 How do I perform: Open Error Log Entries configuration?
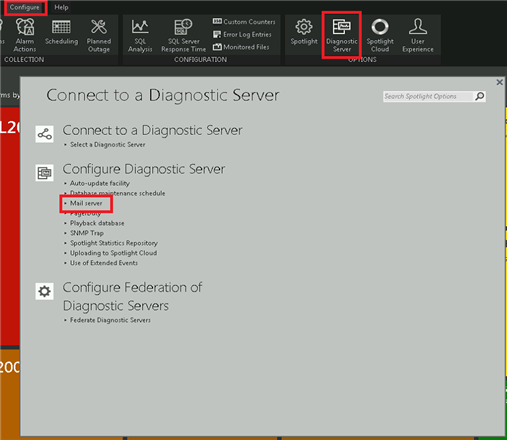pyautogui.click(x=242, y=34)
